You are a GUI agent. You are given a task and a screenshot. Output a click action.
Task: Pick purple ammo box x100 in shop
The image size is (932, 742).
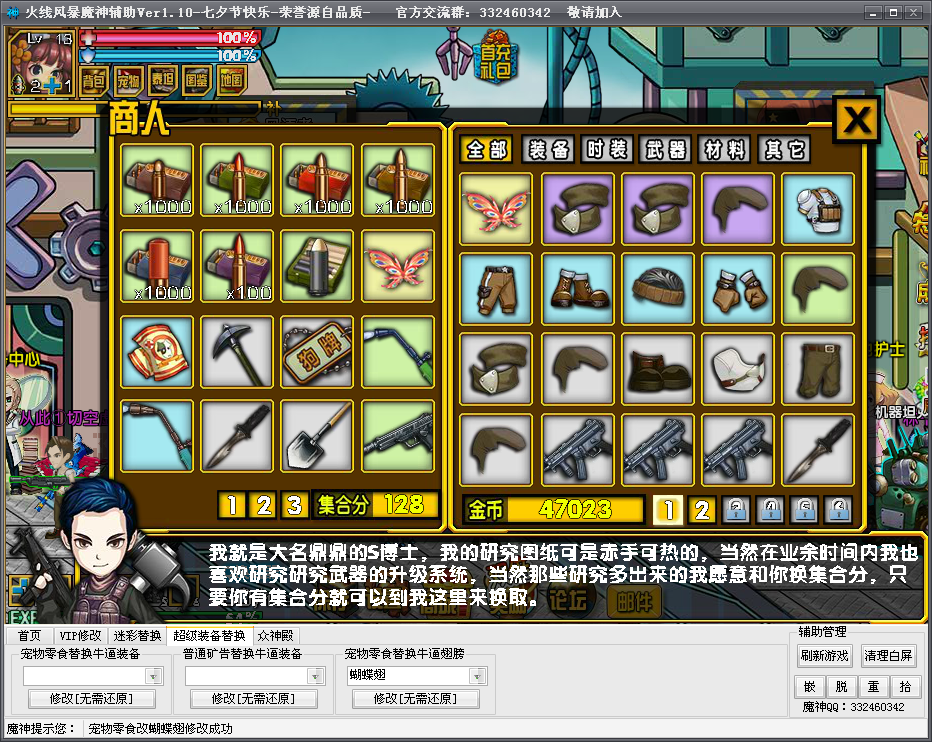237,266
